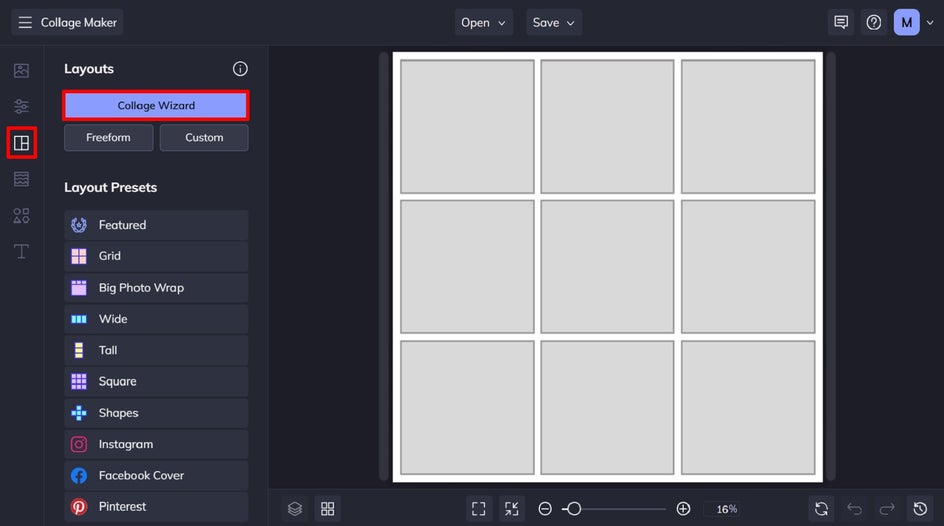
Task: Click the zoom out minus icon
Action: click(x=545, y=509)
